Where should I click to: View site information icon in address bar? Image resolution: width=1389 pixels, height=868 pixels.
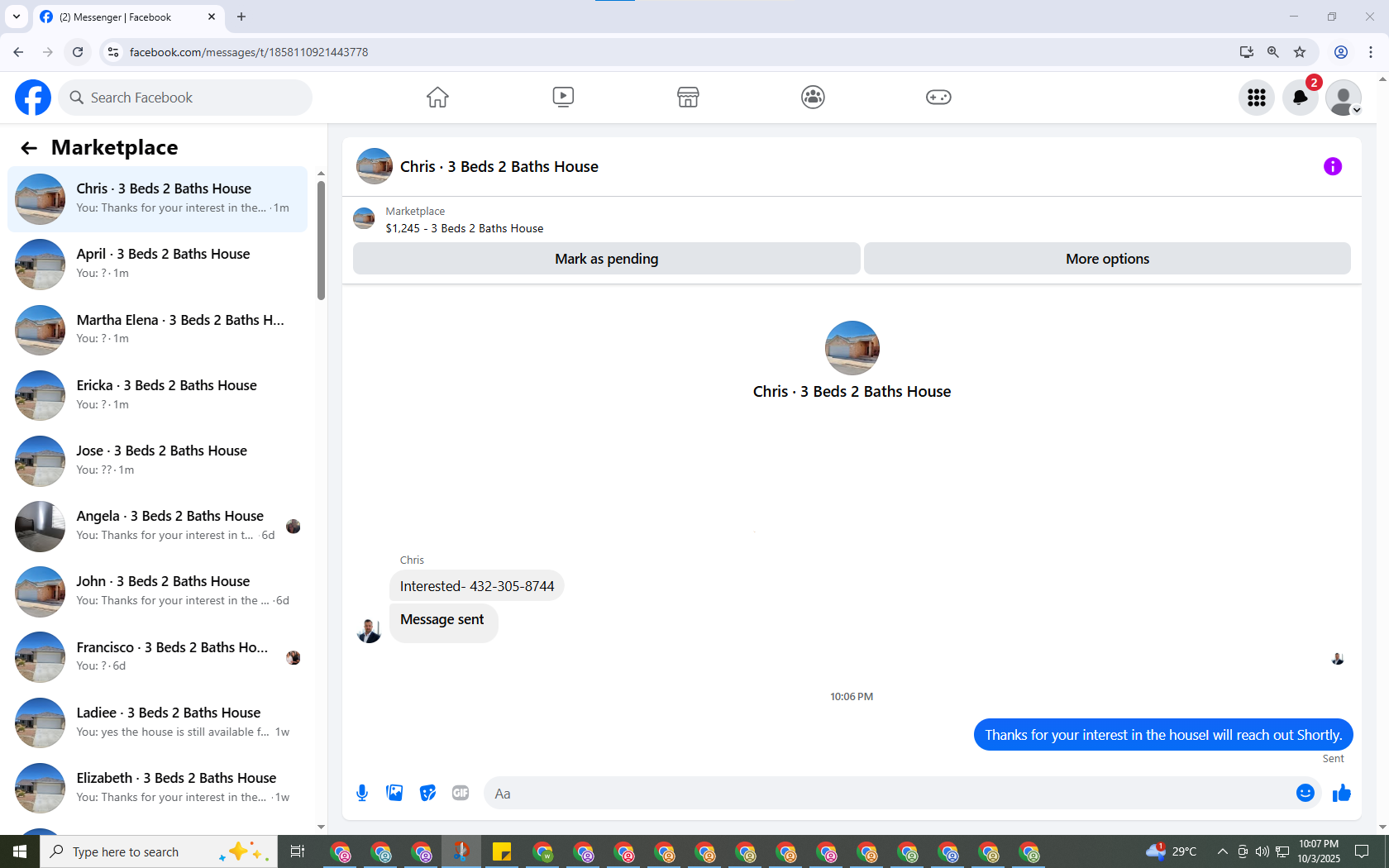[x=113, y=52]
